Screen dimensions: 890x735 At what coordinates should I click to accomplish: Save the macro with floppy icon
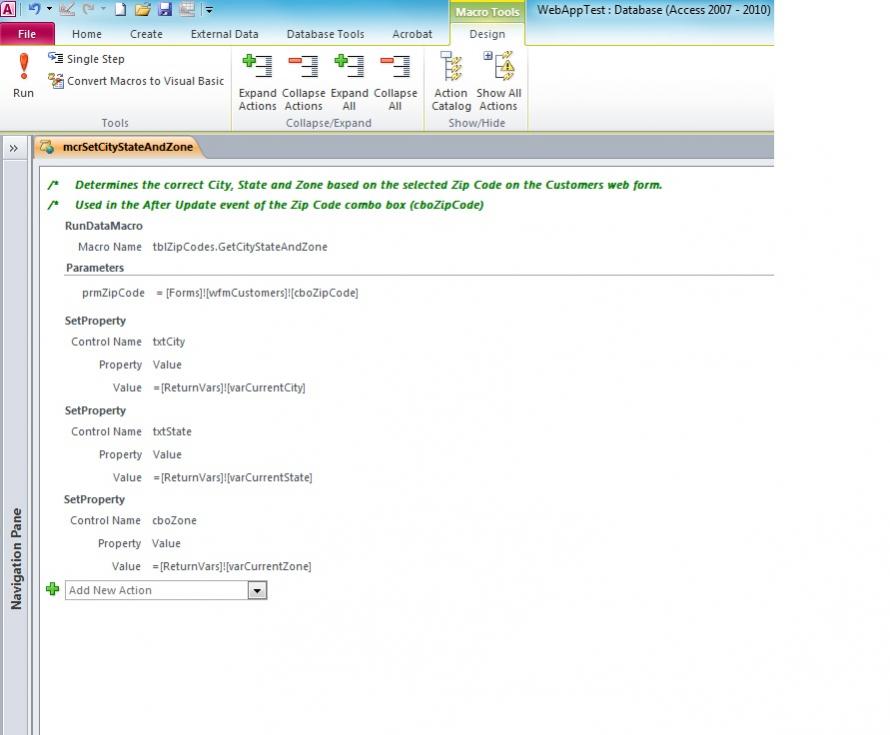pos(165,9)
